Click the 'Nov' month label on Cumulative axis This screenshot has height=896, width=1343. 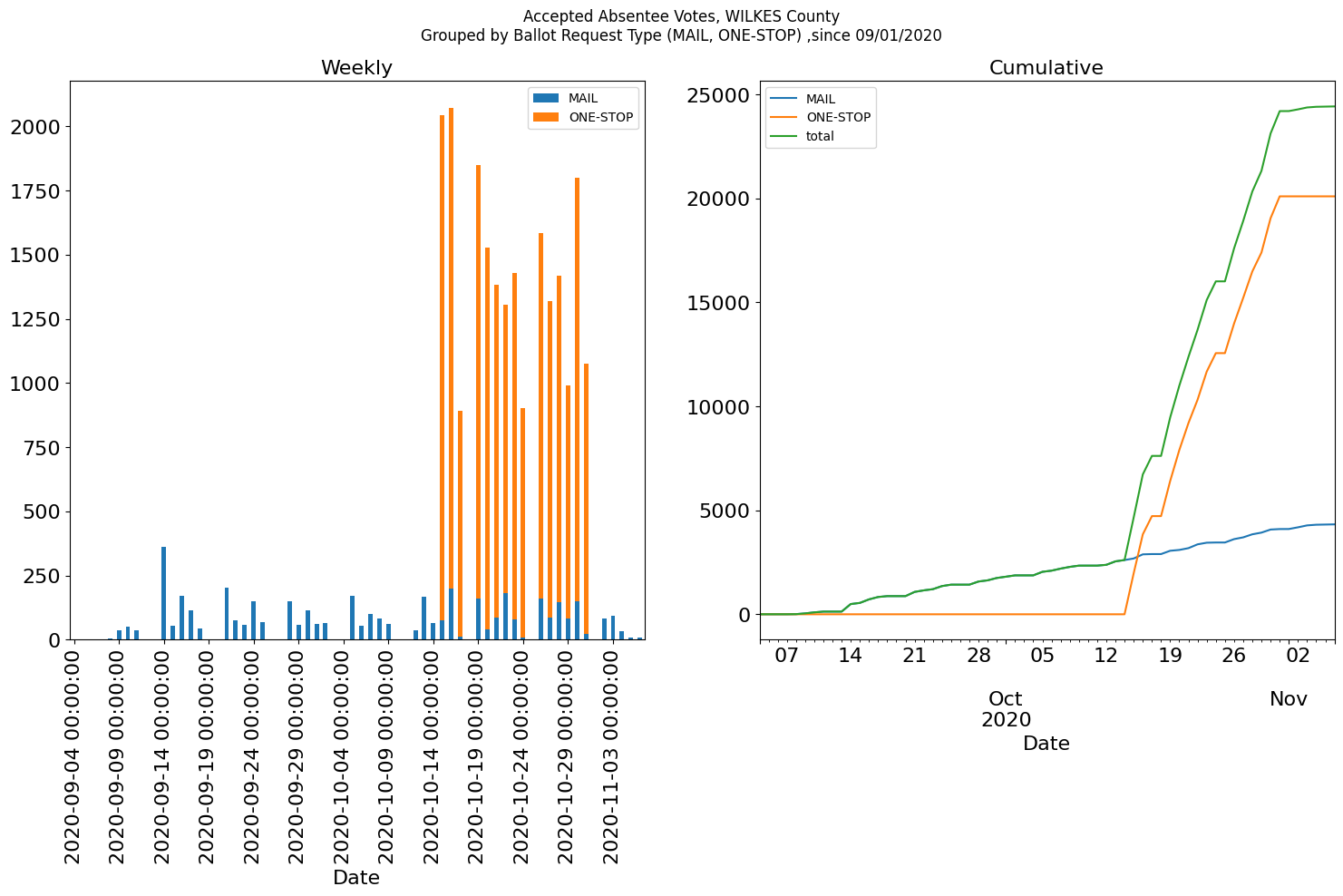(1289, 699)
